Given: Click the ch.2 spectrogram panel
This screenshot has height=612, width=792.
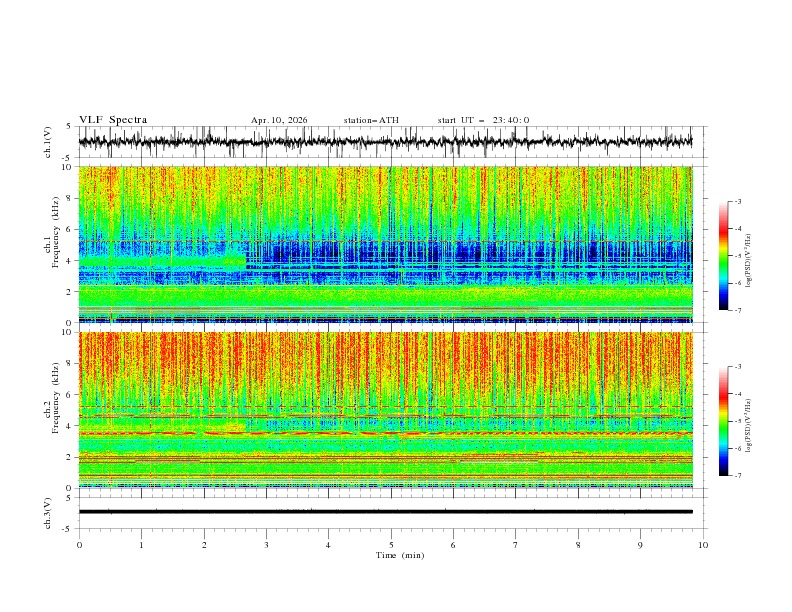Looking at the screenshot, I should pyautogui.click(x=385, y=410).
